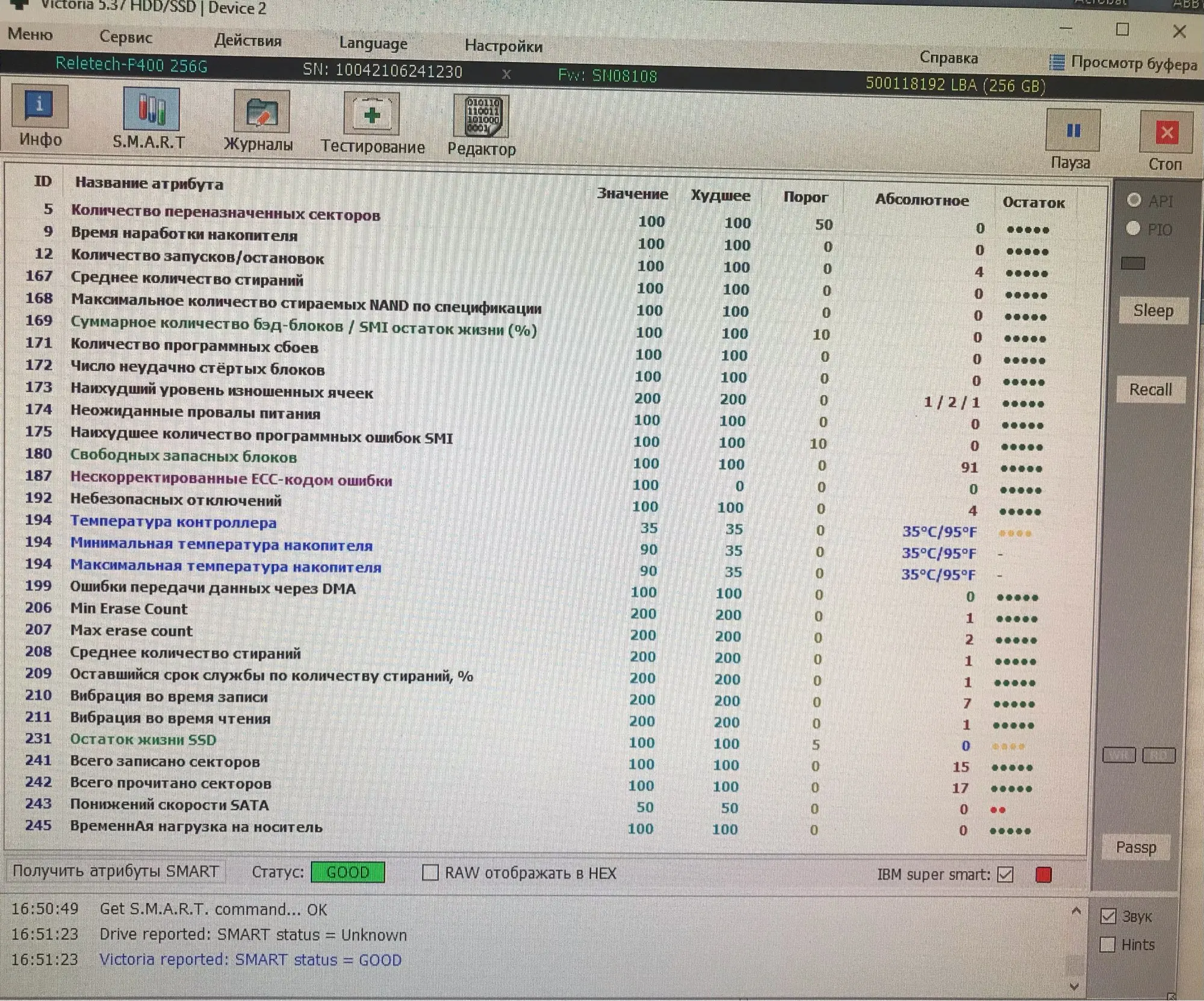Image resolution: width=1204 pixels, height=1001 pixels.
Task: Open the Сервис menu
Action: (x=125, y=37)
